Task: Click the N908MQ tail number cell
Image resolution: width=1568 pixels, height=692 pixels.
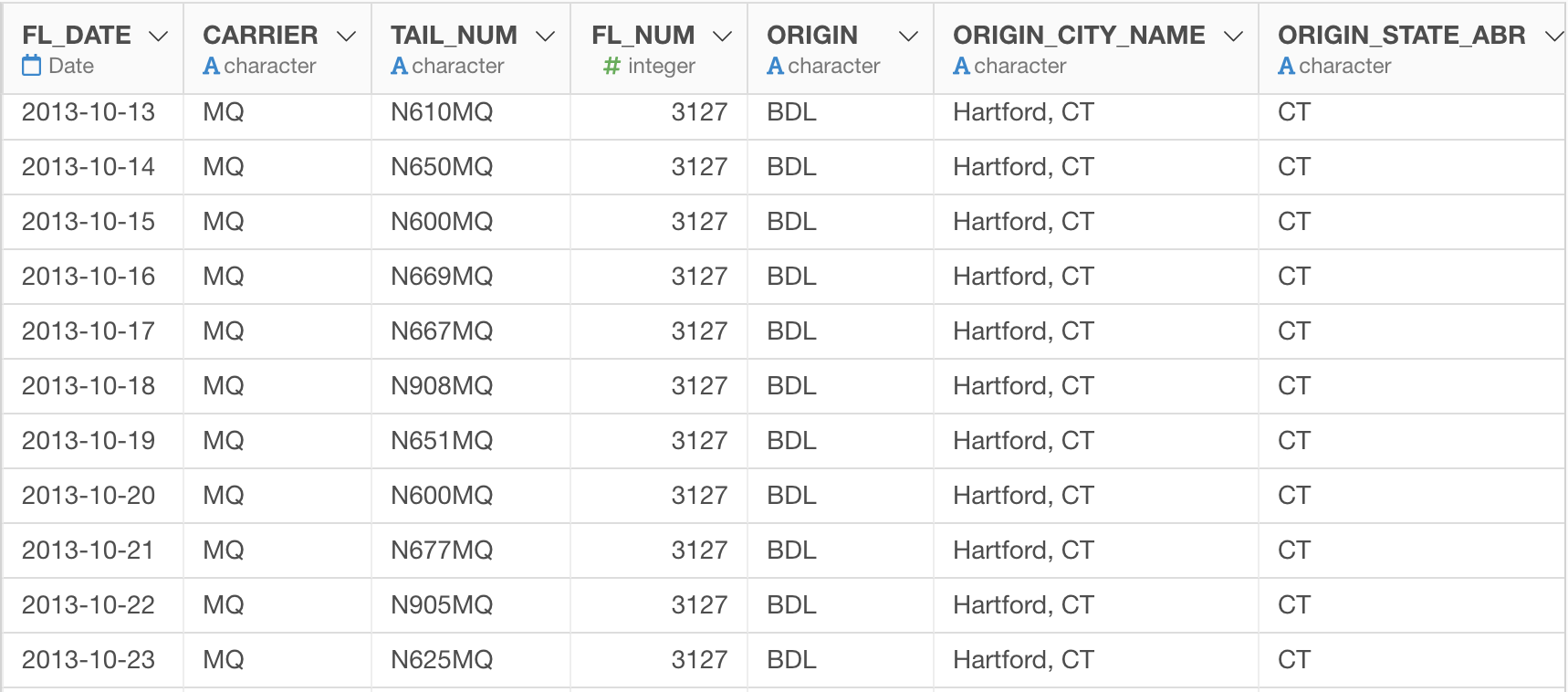Action: (x=442, y=386)
